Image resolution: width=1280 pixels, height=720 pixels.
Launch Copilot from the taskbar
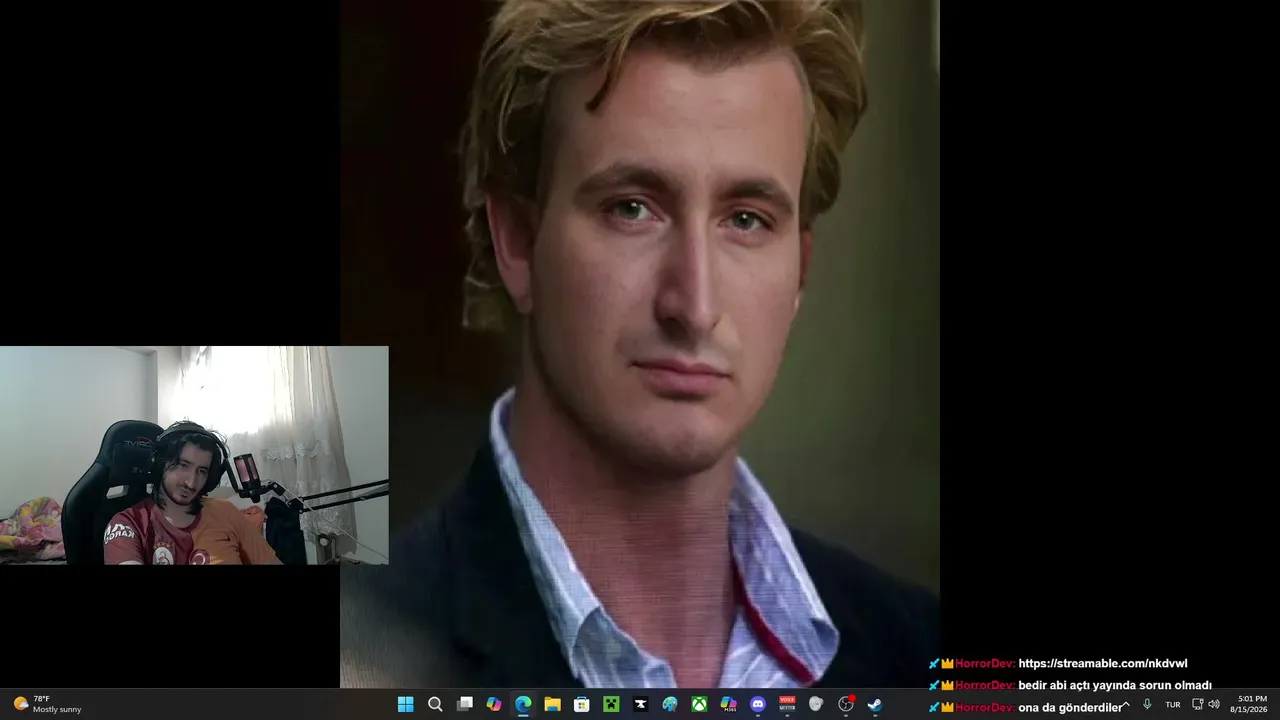493,704
